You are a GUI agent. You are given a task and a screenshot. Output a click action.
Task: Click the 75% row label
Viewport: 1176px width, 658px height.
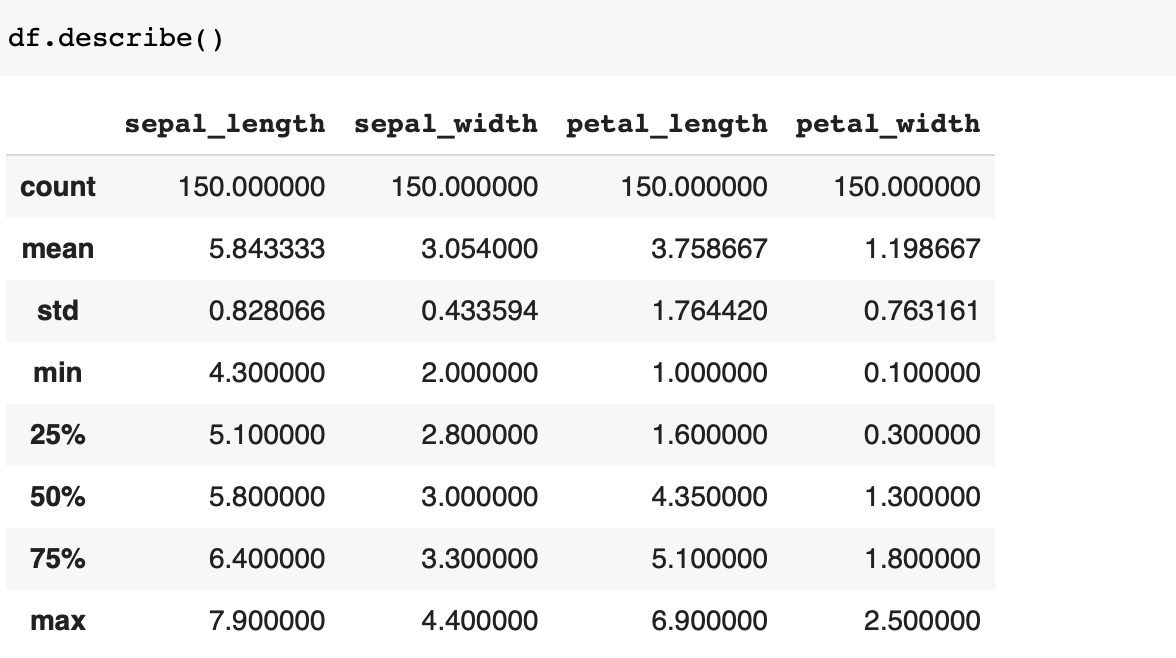click(x=57, y=559)
